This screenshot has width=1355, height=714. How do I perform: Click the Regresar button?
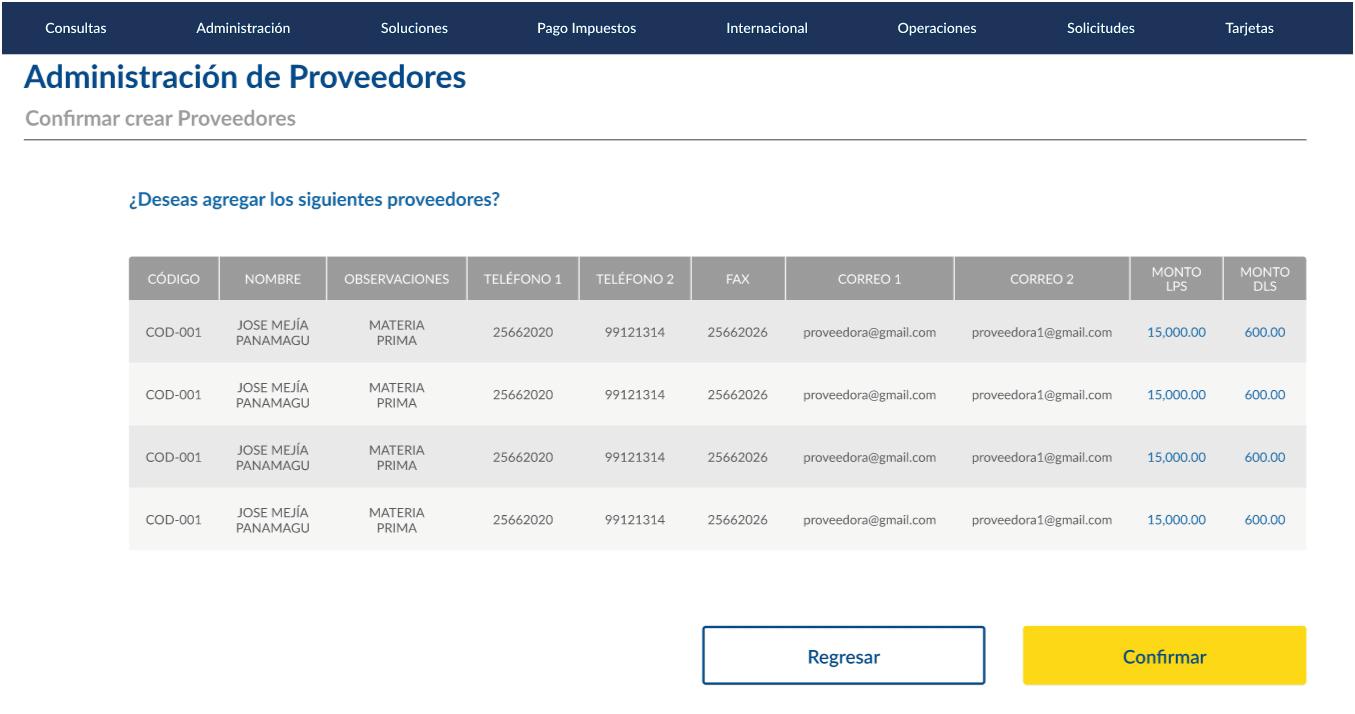[843, 656]
